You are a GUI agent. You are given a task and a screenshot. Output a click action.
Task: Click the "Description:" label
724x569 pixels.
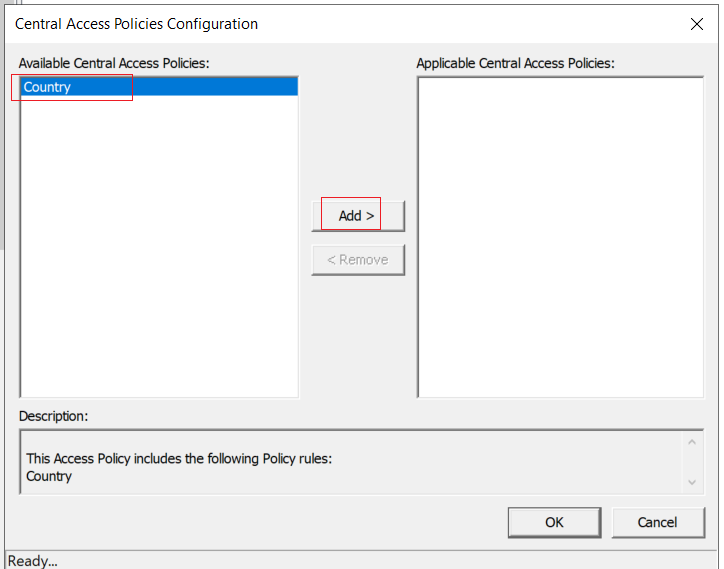point(54,416)
